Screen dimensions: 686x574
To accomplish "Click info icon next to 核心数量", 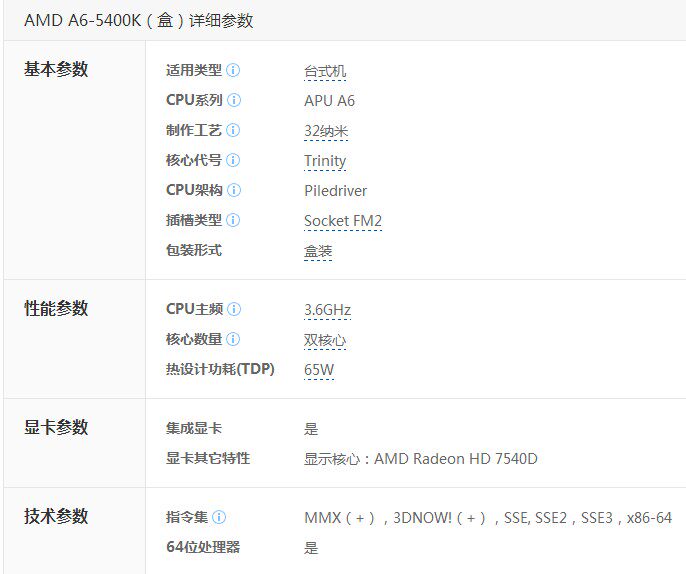I will tap(233, 339).
